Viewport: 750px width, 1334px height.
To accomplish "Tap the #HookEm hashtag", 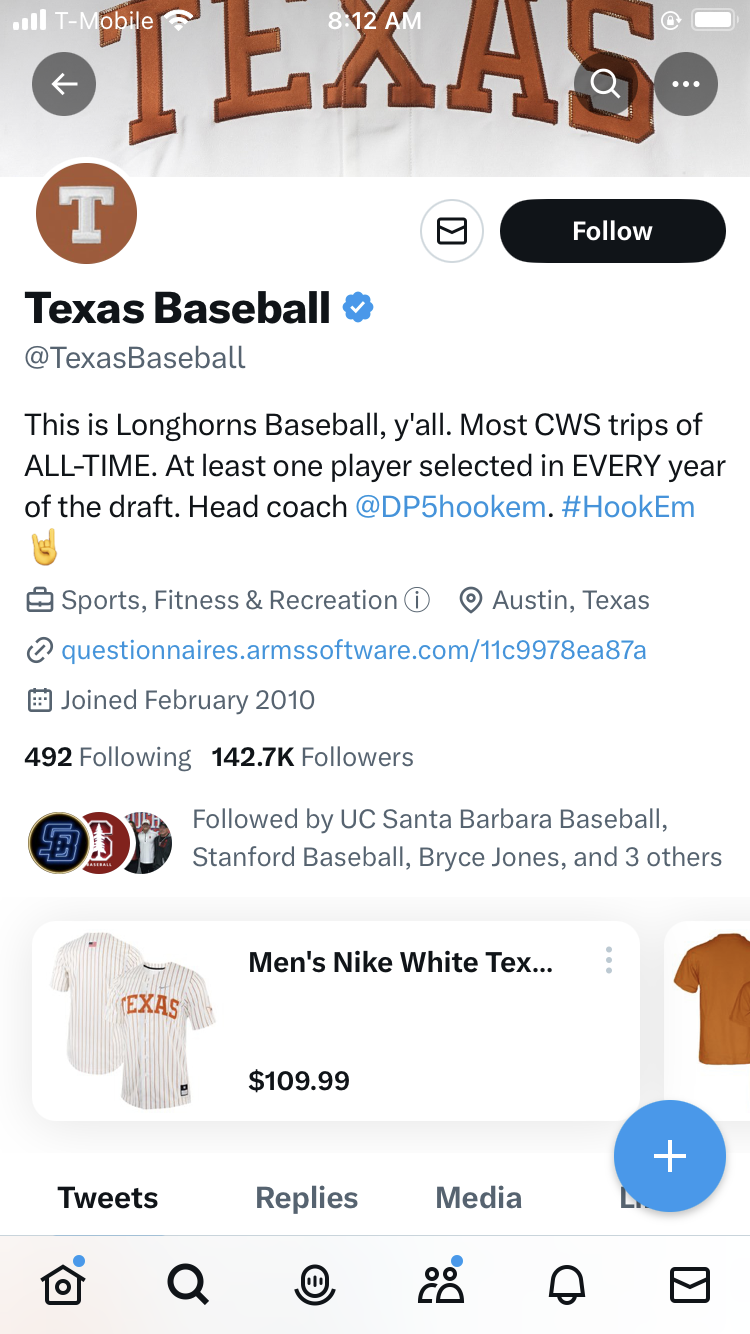I will click(628, 507).
